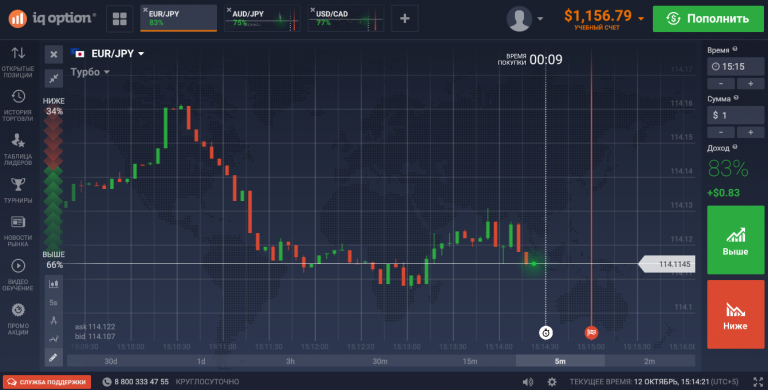Open the Открытые позиции sidebar panel

[18, 61]
